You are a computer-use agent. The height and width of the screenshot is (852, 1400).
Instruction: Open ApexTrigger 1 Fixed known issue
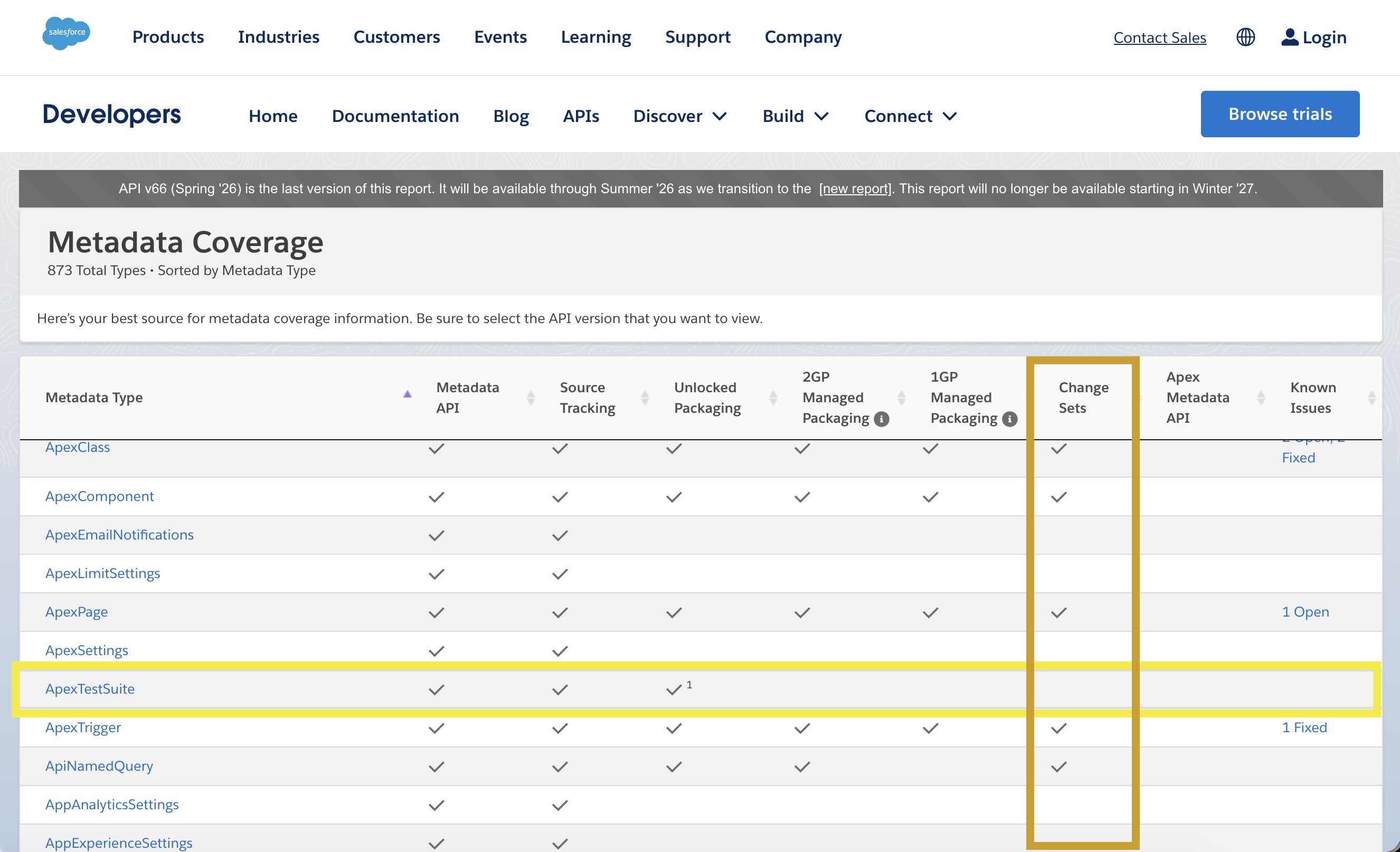1304,727
